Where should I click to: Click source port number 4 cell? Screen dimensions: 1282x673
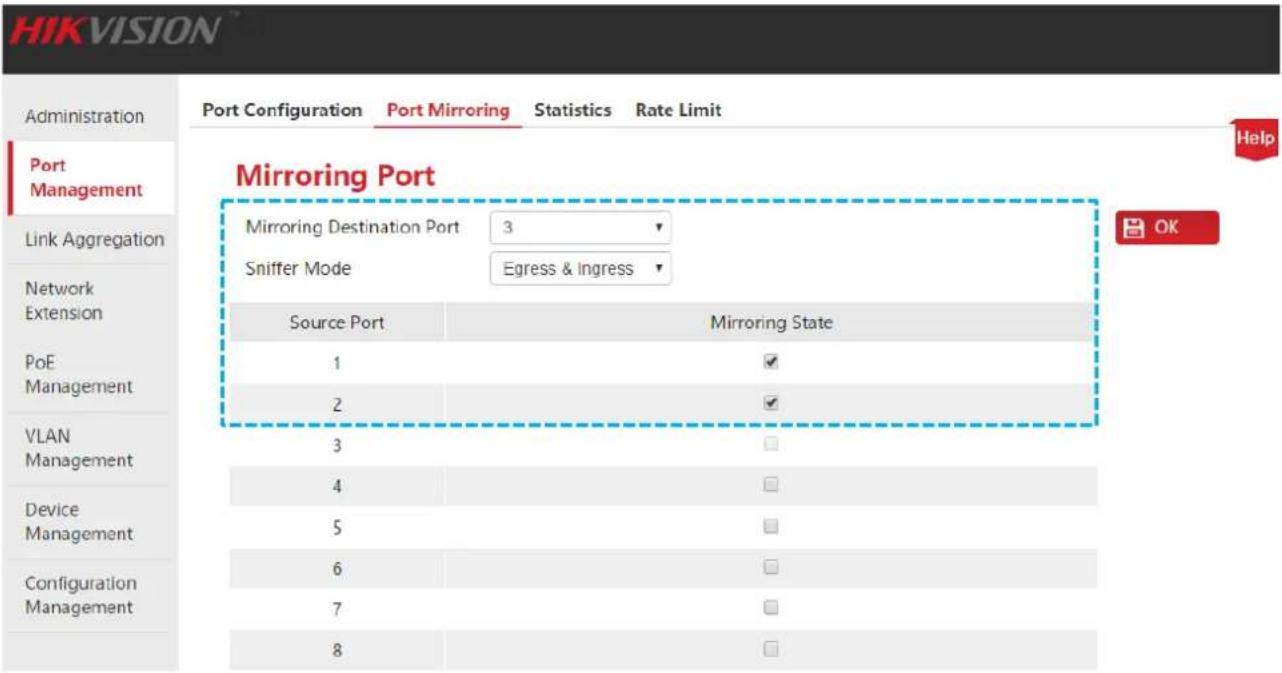[337, 486]
